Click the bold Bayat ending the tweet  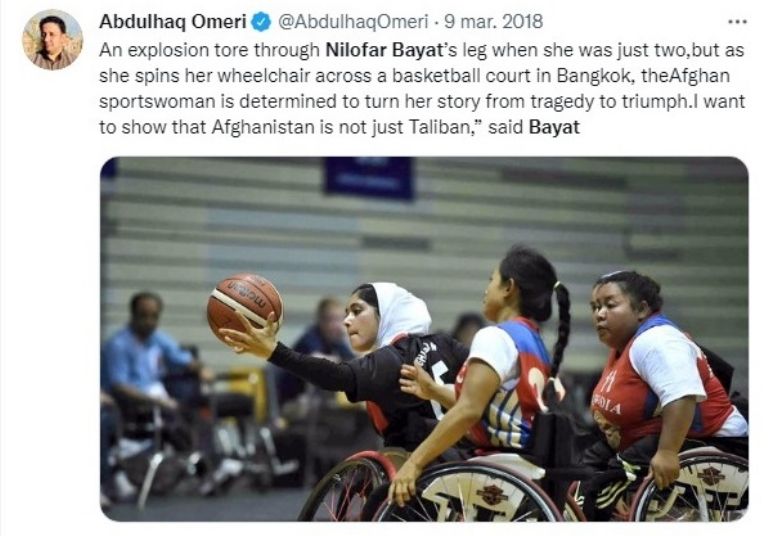(554, 127)
